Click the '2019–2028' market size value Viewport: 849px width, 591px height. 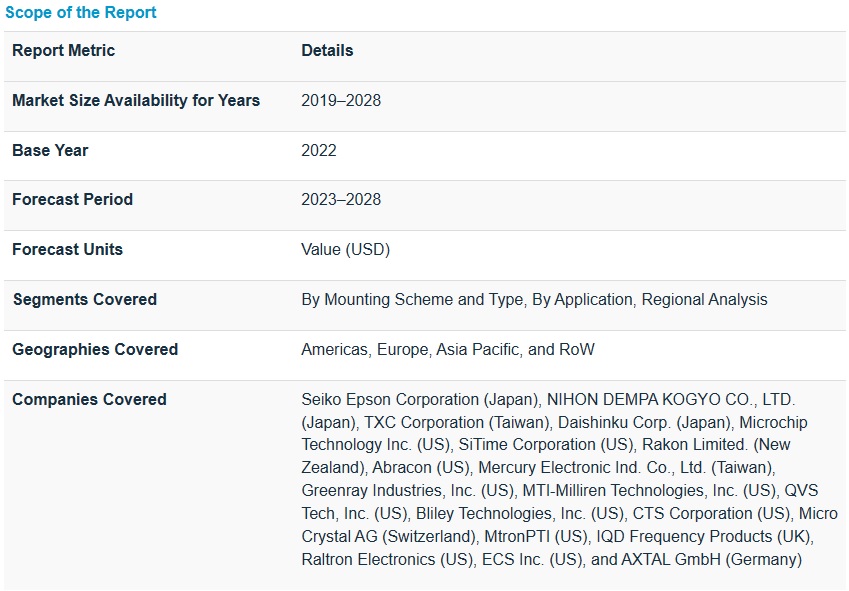[x=341, y=101]
